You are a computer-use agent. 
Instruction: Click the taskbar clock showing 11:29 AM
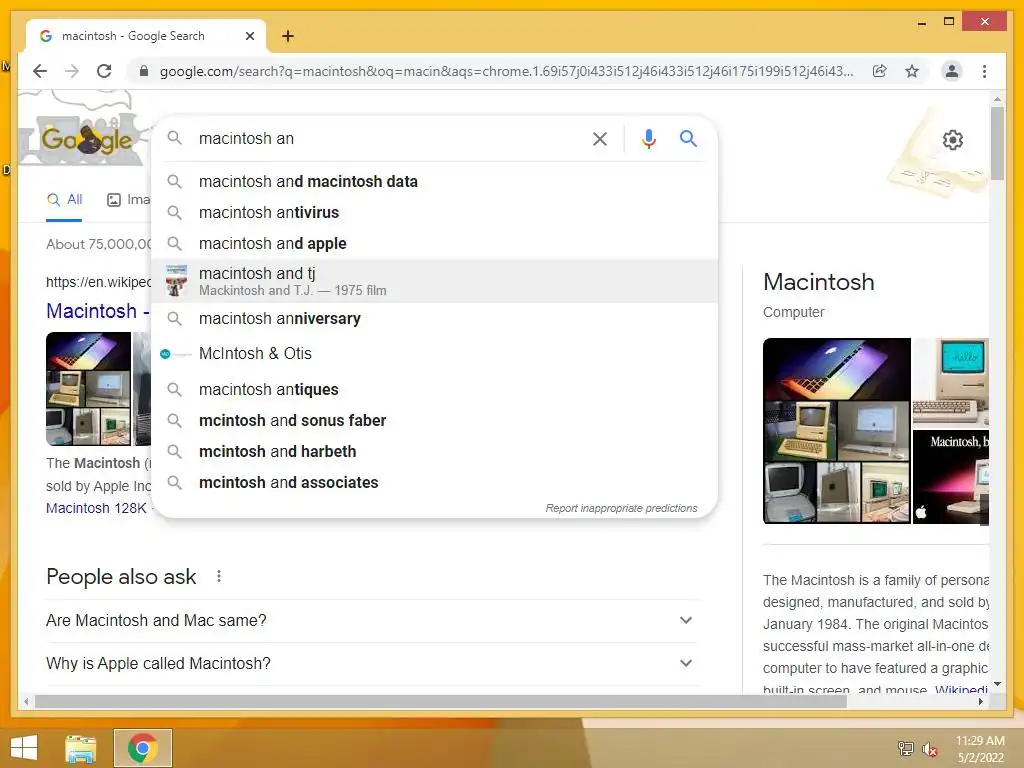point(980,748)
